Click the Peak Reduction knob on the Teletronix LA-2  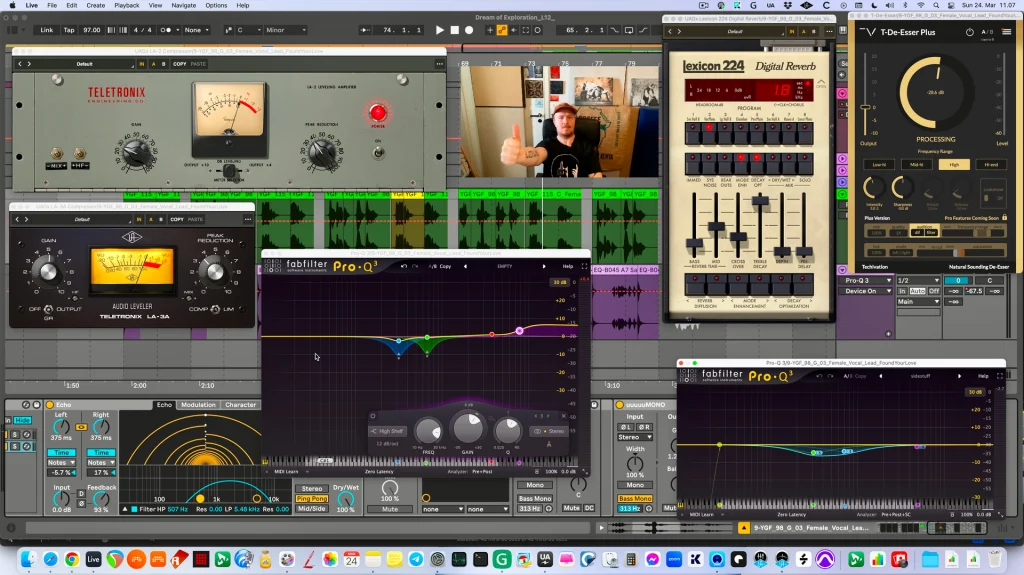(321, 153)
